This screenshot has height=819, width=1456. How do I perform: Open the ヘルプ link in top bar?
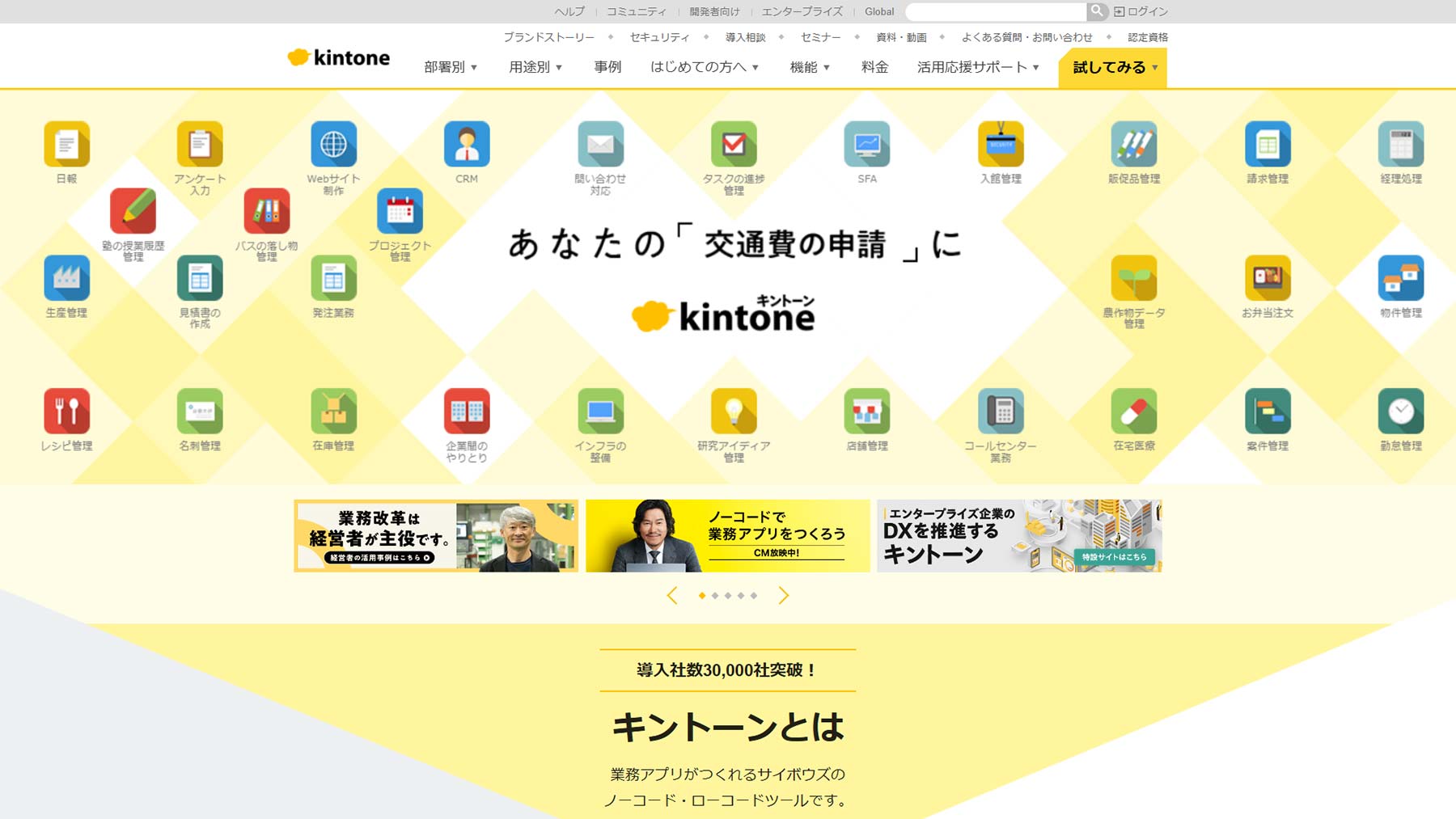point(569,11)
